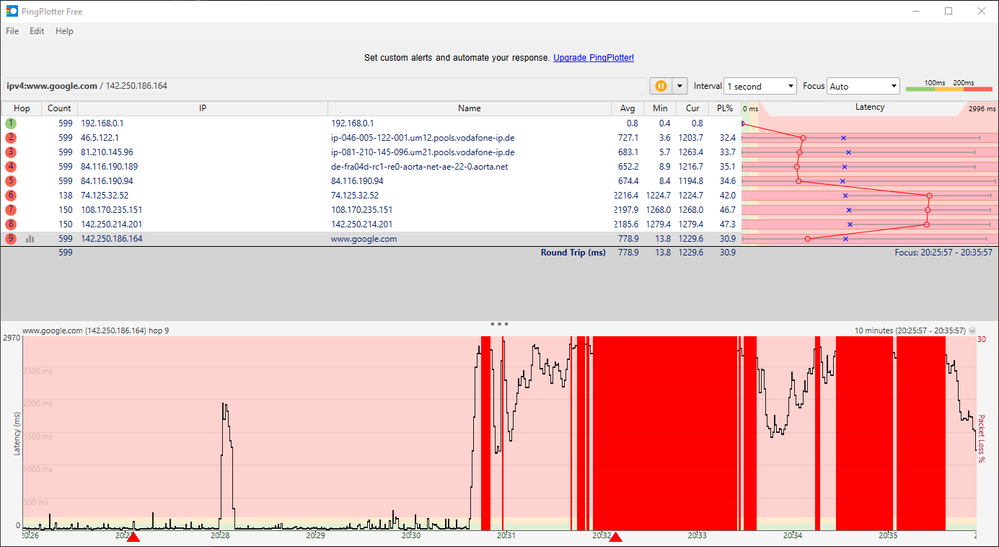Image resolution: width=999 pixels, height=547 pixels.
Task: Click the Cur column header
Action: pyautogui.click(x=693, y=108)
